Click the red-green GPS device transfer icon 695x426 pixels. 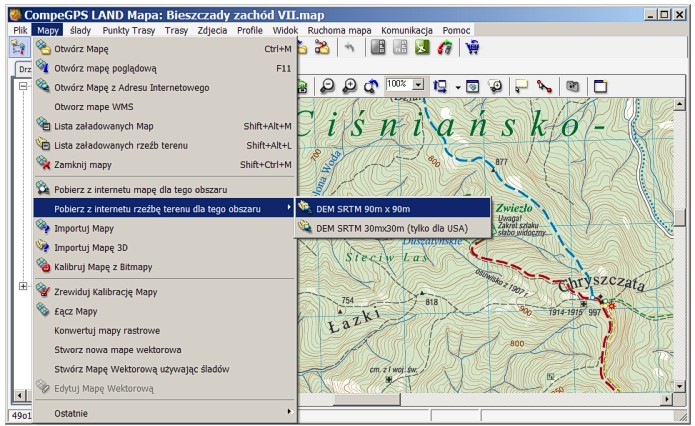pyautogui.click(x=445, y=47)
